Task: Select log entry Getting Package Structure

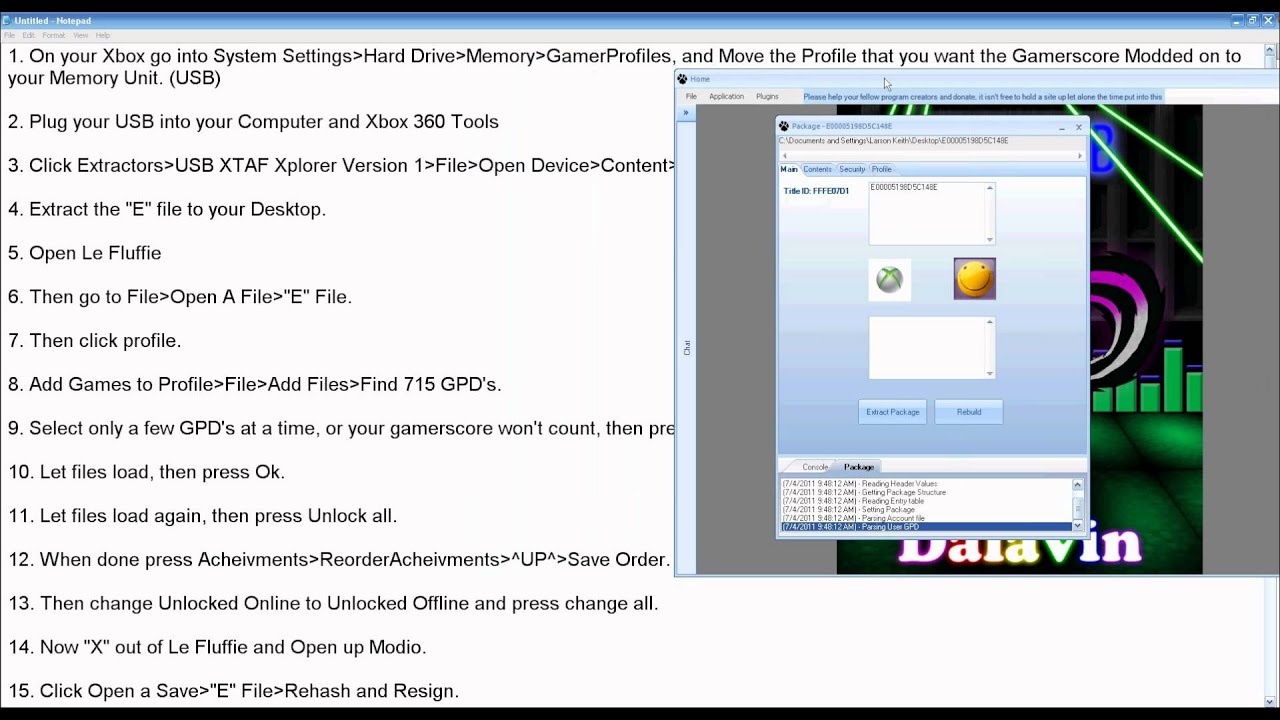Action: click(926, 492)
